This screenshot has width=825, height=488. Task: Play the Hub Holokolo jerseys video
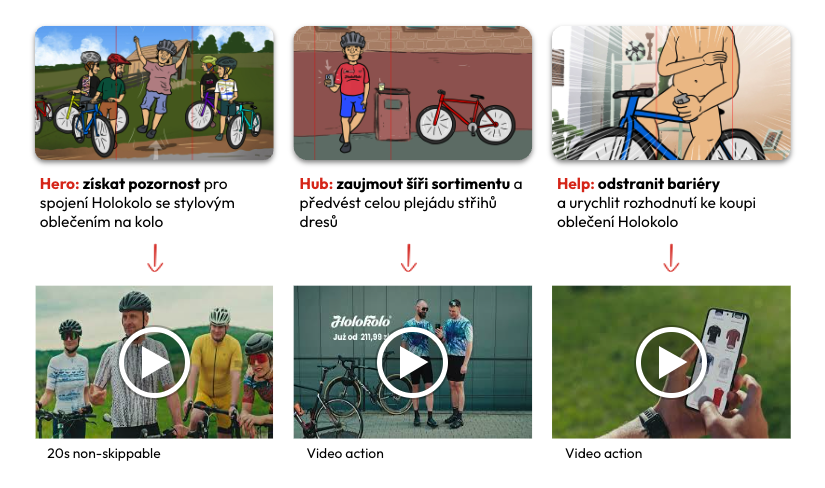[412, 362]
